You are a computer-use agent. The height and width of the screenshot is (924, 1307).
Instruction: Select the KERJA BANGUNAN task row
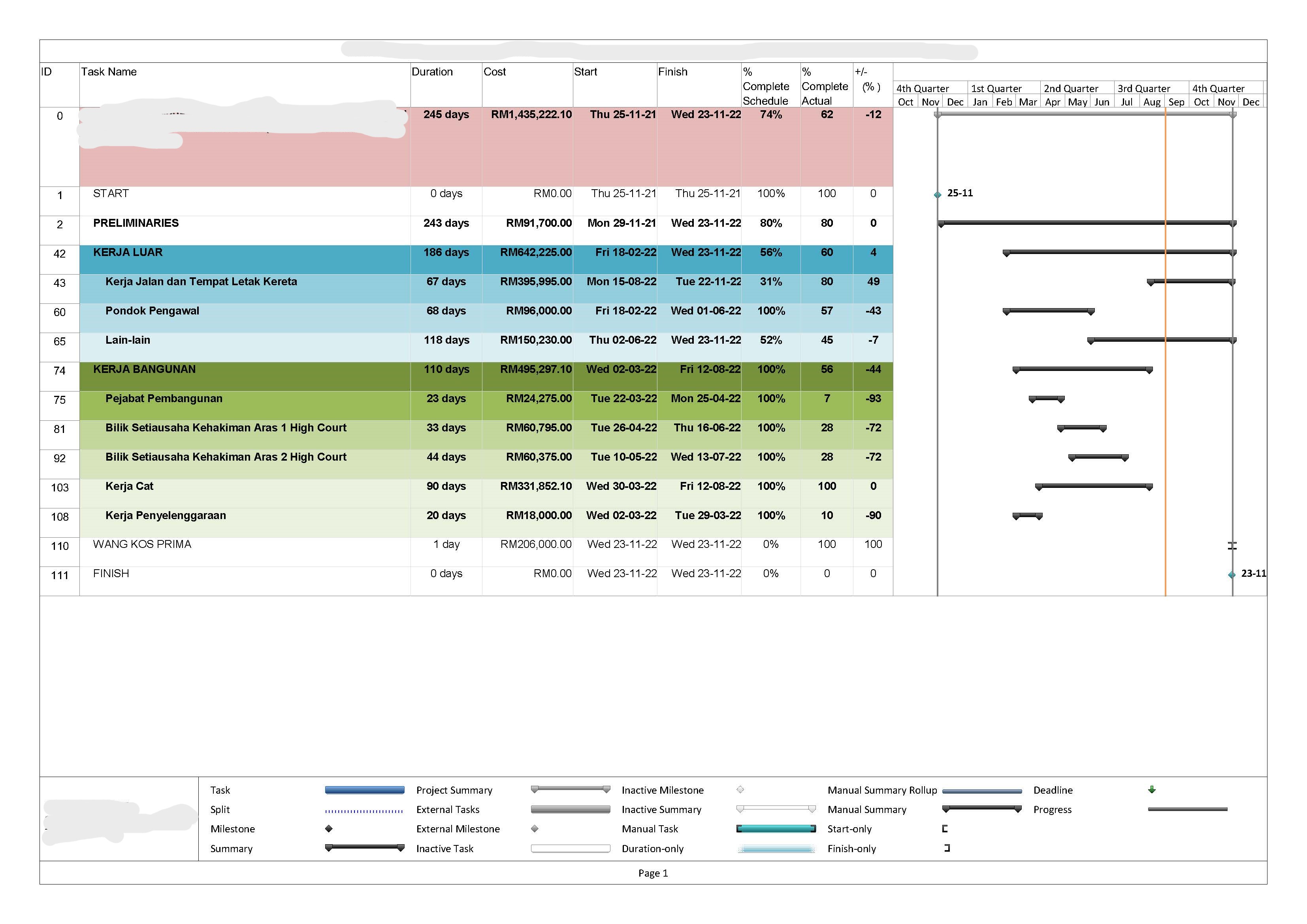pos(466,376)
